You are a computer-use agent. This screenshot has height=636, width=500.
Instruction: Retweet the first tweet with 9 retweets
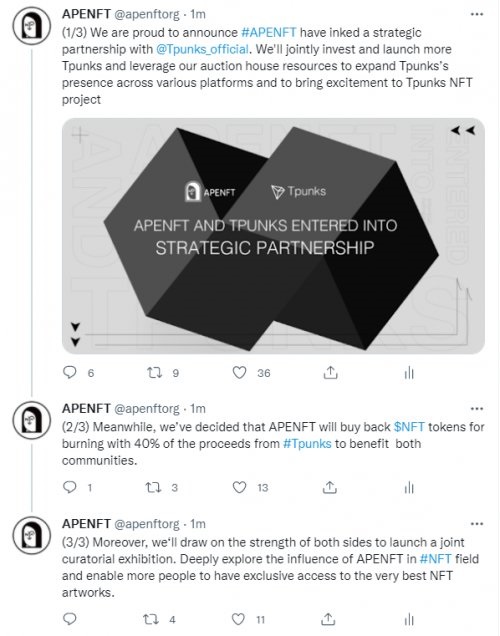coord(154,372)
